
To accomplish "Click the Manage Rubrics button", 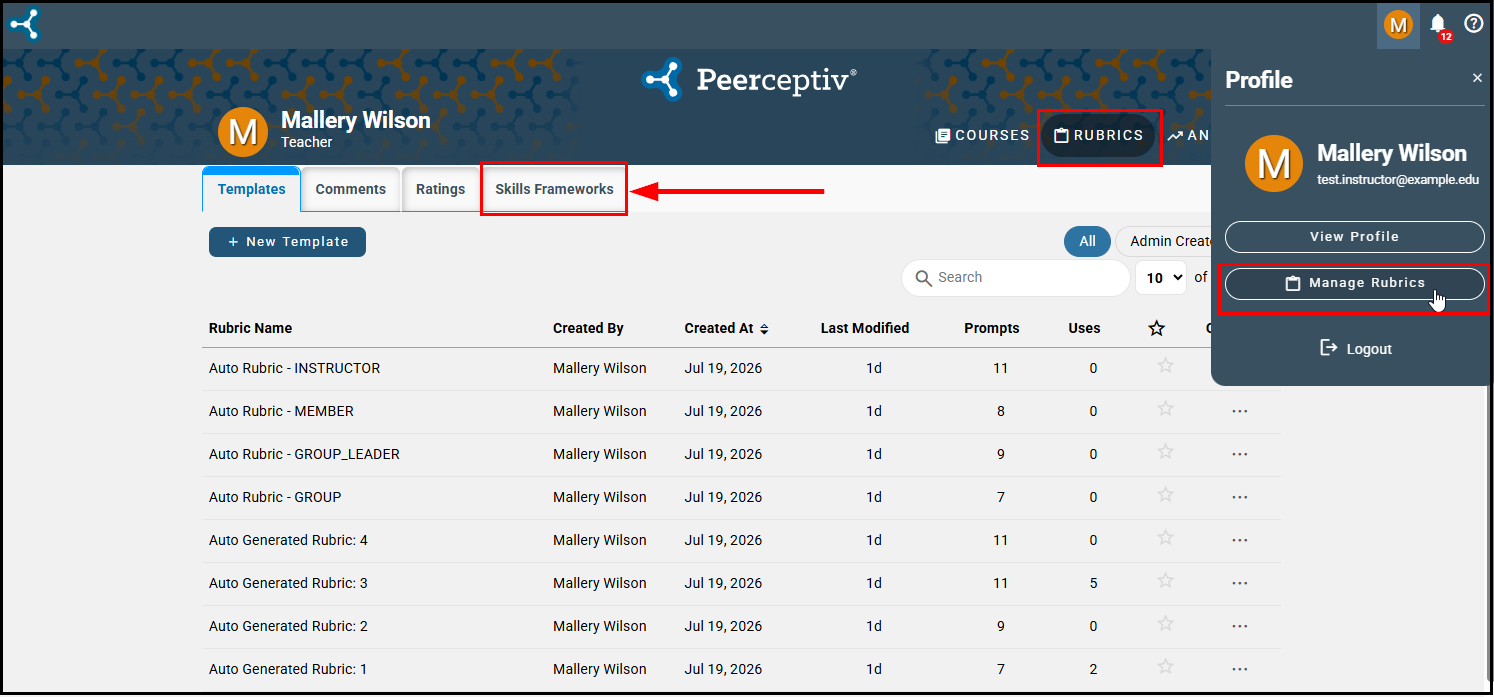I will (x=1354, y=283).
